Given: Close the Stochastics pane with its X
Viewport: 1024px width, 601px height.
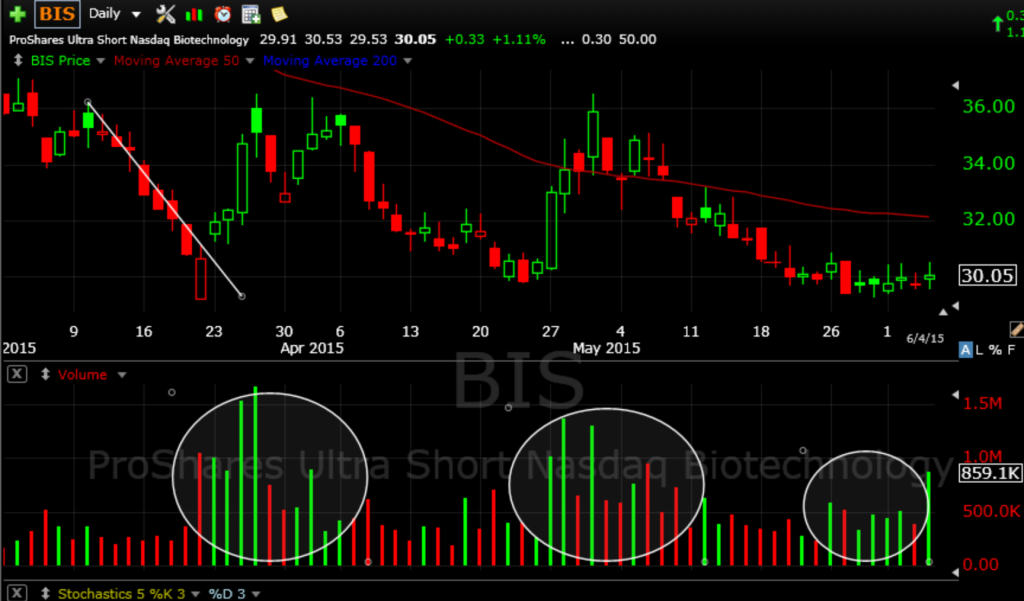Looking at the screenshot, I should point(17,593).
